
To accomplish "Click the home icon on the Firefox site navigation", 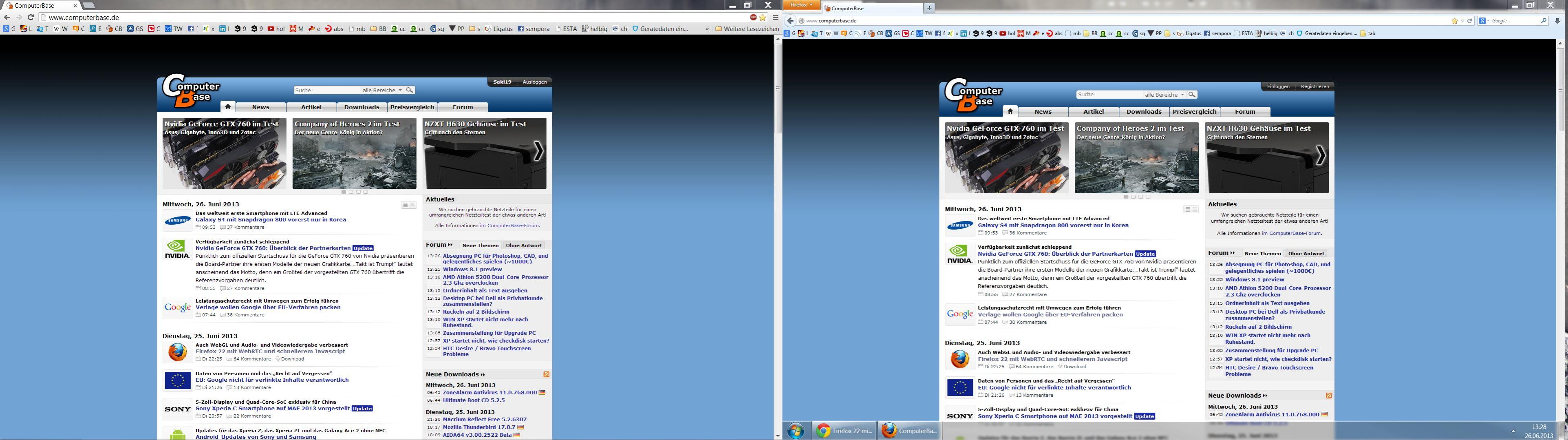I will click(x=1010, y=111).
